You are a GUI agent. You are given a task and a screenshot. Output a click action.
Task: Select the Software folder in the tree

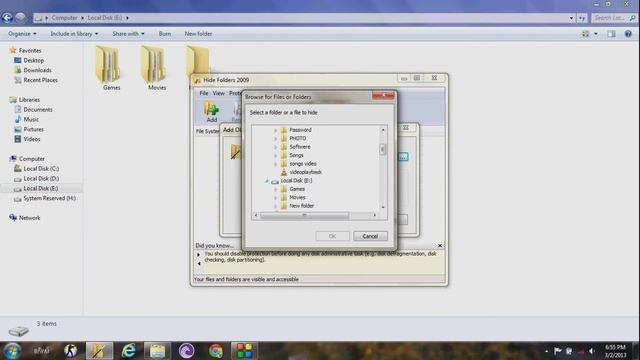(x=300, y=147)
